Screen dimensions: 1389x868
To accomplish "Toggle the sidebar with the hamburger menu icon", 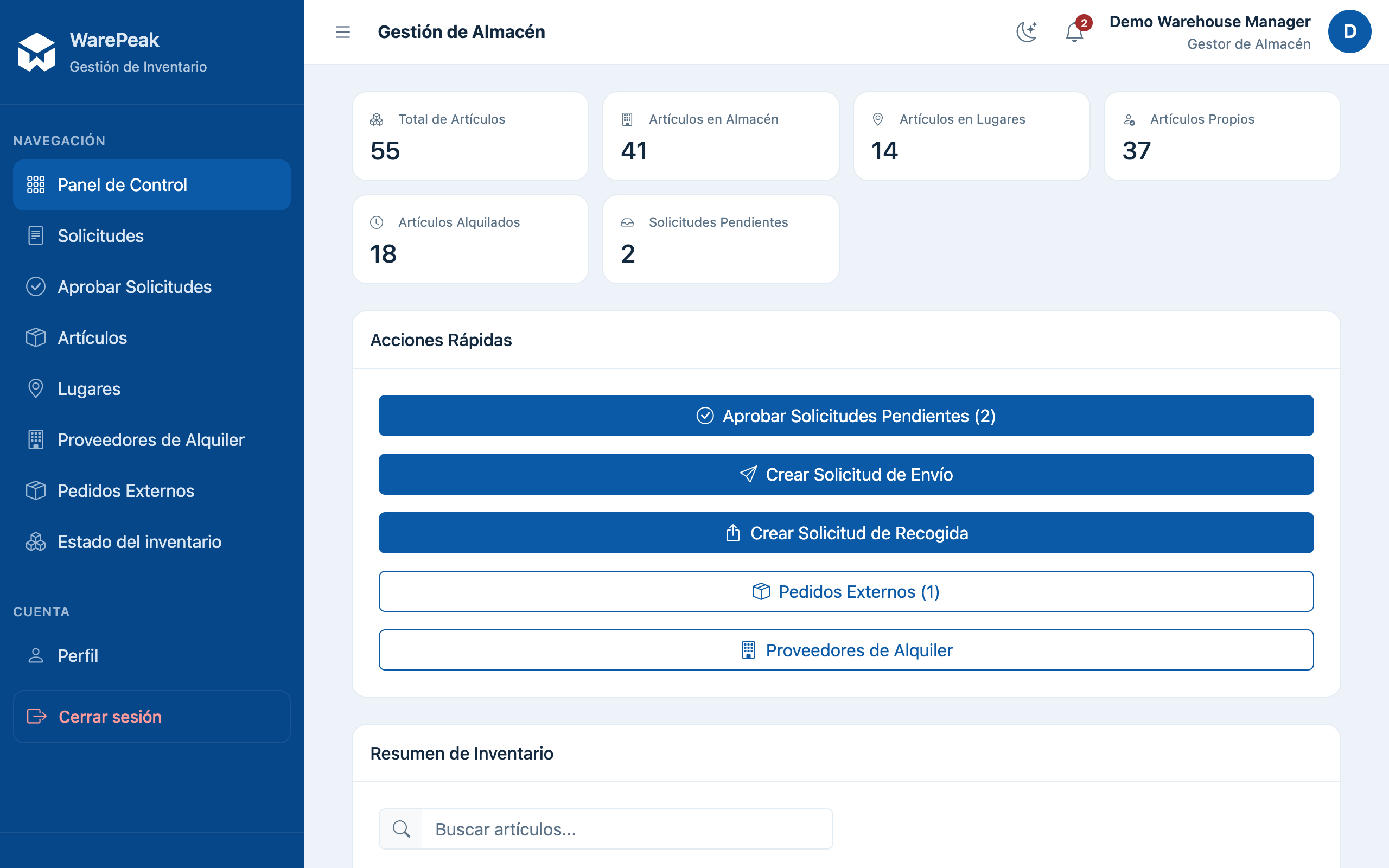I will [343, 32].
